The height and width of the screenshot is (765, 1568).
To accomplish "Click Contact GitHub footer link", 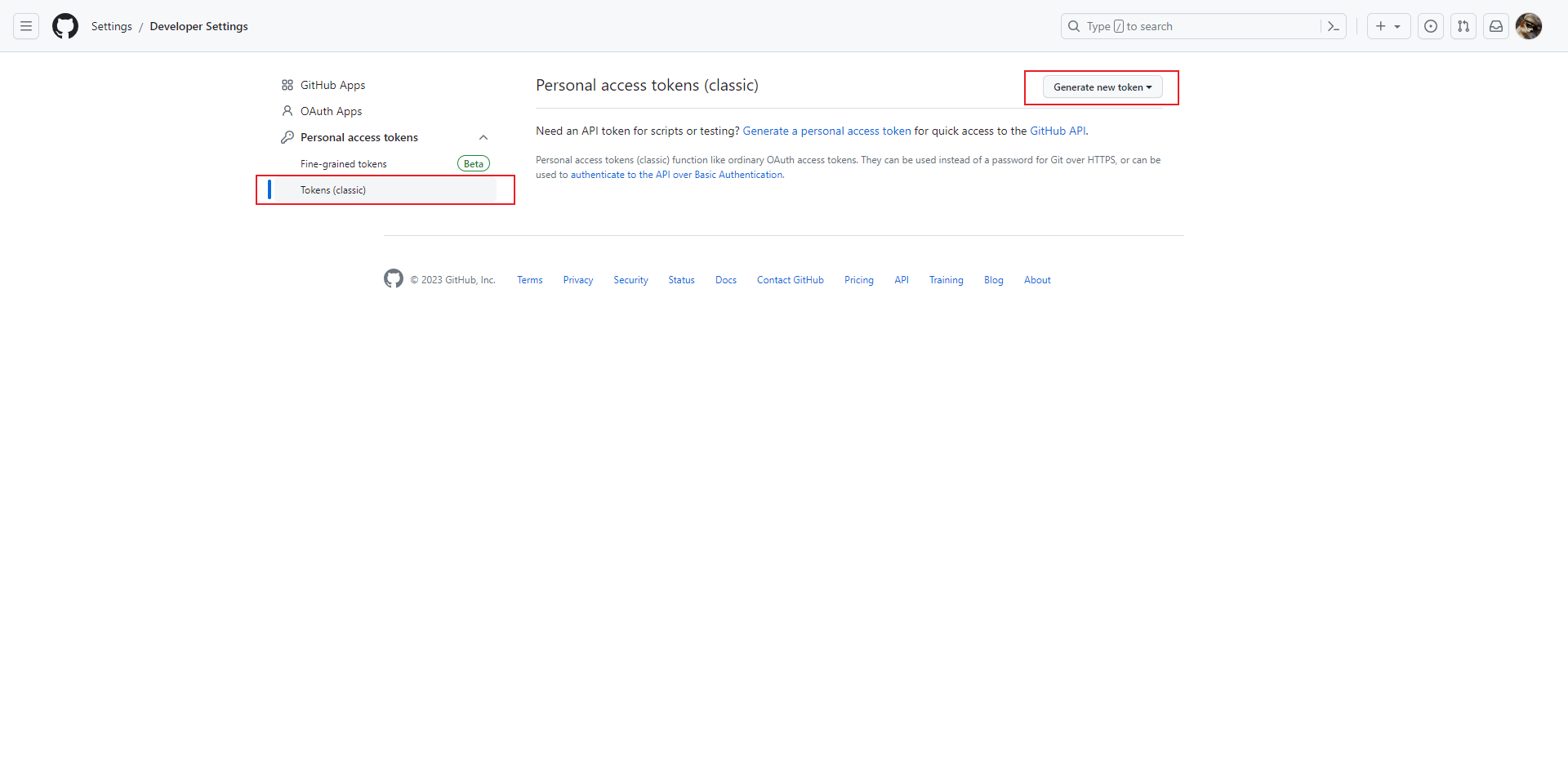I will (x=791, y=280).
